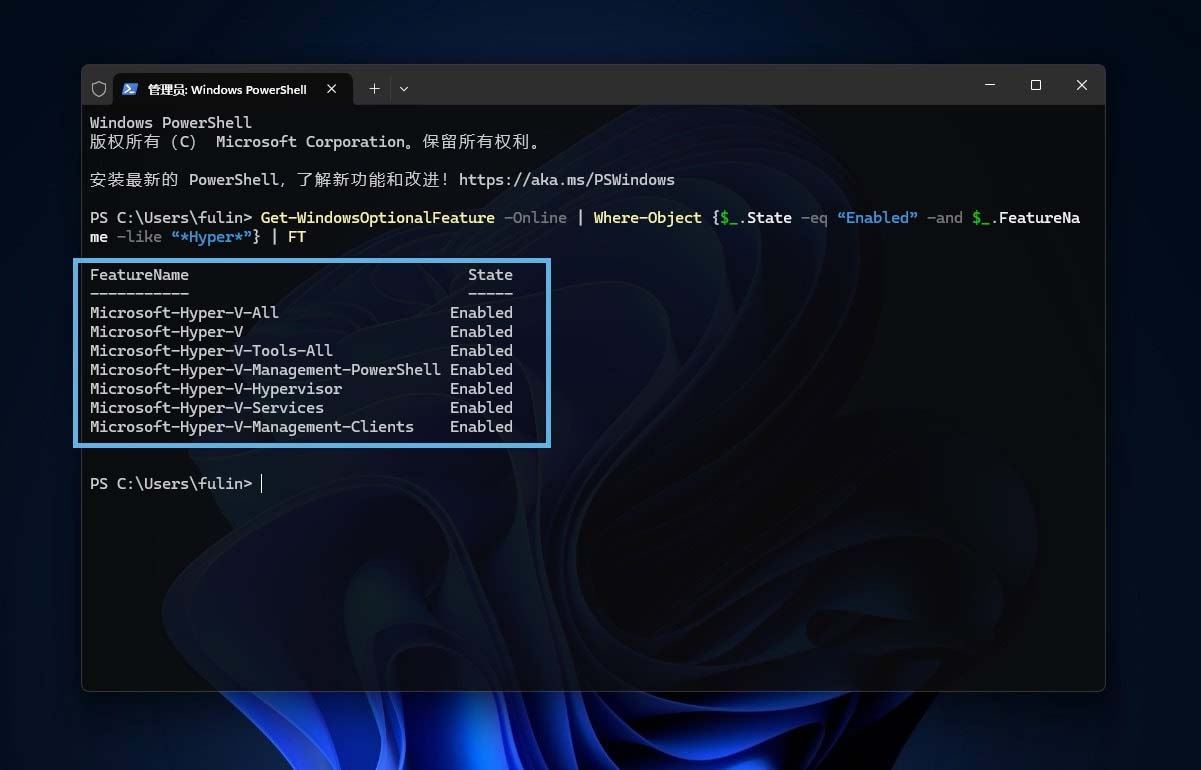Image resolution: width=1201 pixels, height=770 pixels.
Task: Select the Microsoft-Hyper-V-Services entry
Action: pyautogui.click(x=206, y=407)
